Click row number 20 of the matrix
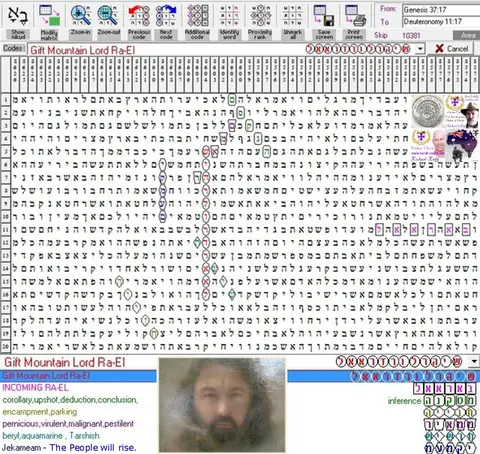 (x=6, y=346)
